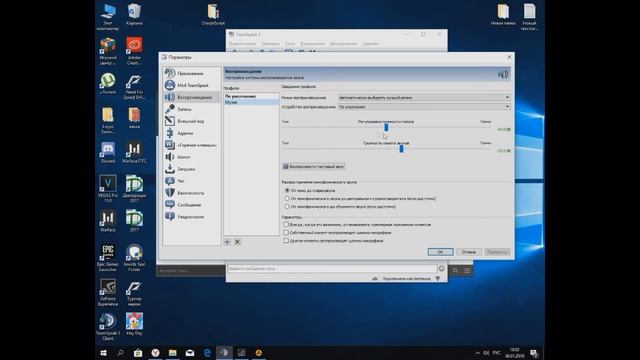The image size is (640, 360).
Task: Select the mono to stereo radio option
Action: click(287, 191)
